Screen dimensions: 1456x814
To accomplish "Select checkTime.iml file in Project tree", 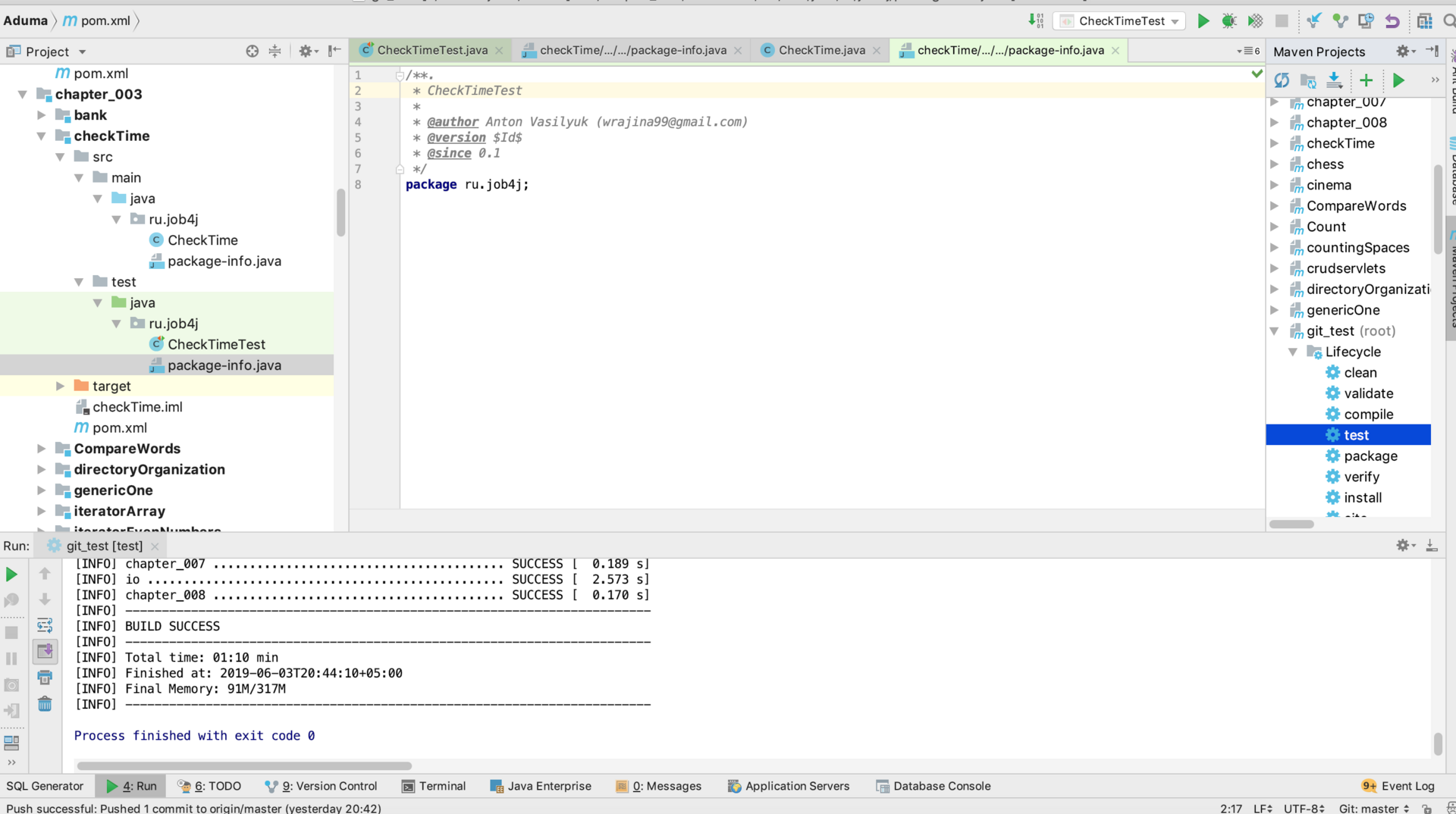I will (137, 407).
